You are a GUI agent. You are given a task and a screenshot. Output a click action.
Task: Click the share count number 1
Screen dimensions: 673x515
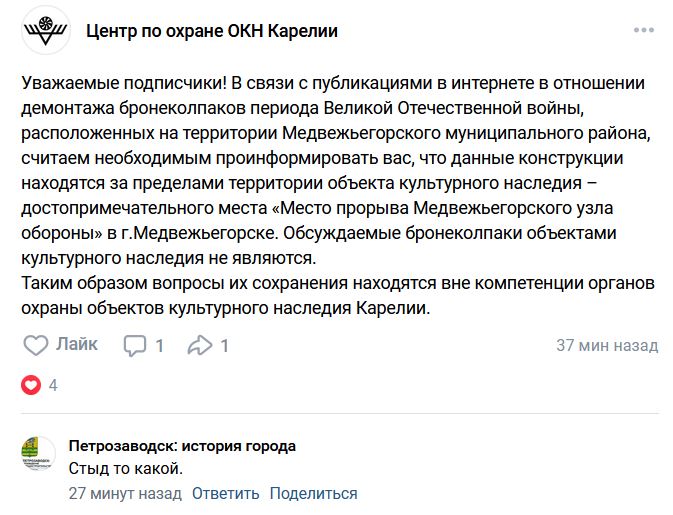coord(224,346)
